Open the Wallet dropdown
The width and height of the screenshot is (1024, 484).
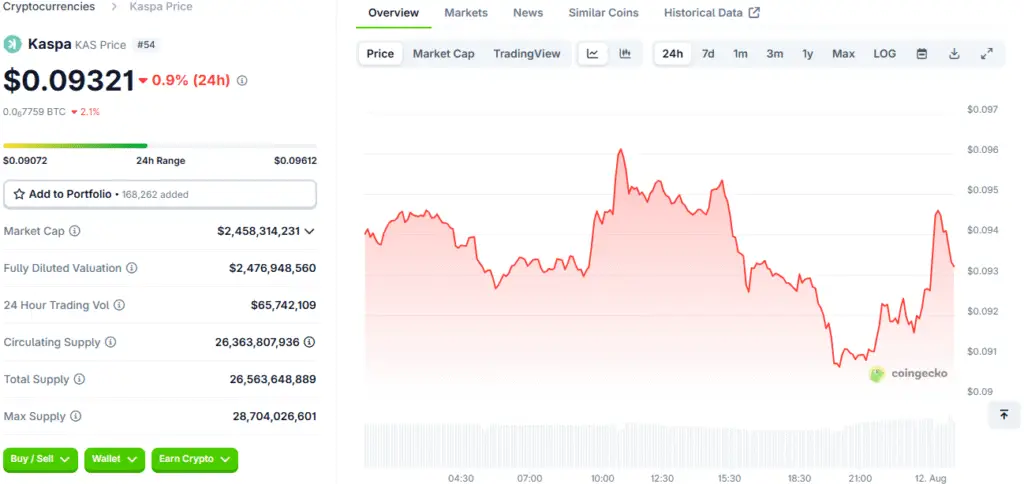pos(114,459)
